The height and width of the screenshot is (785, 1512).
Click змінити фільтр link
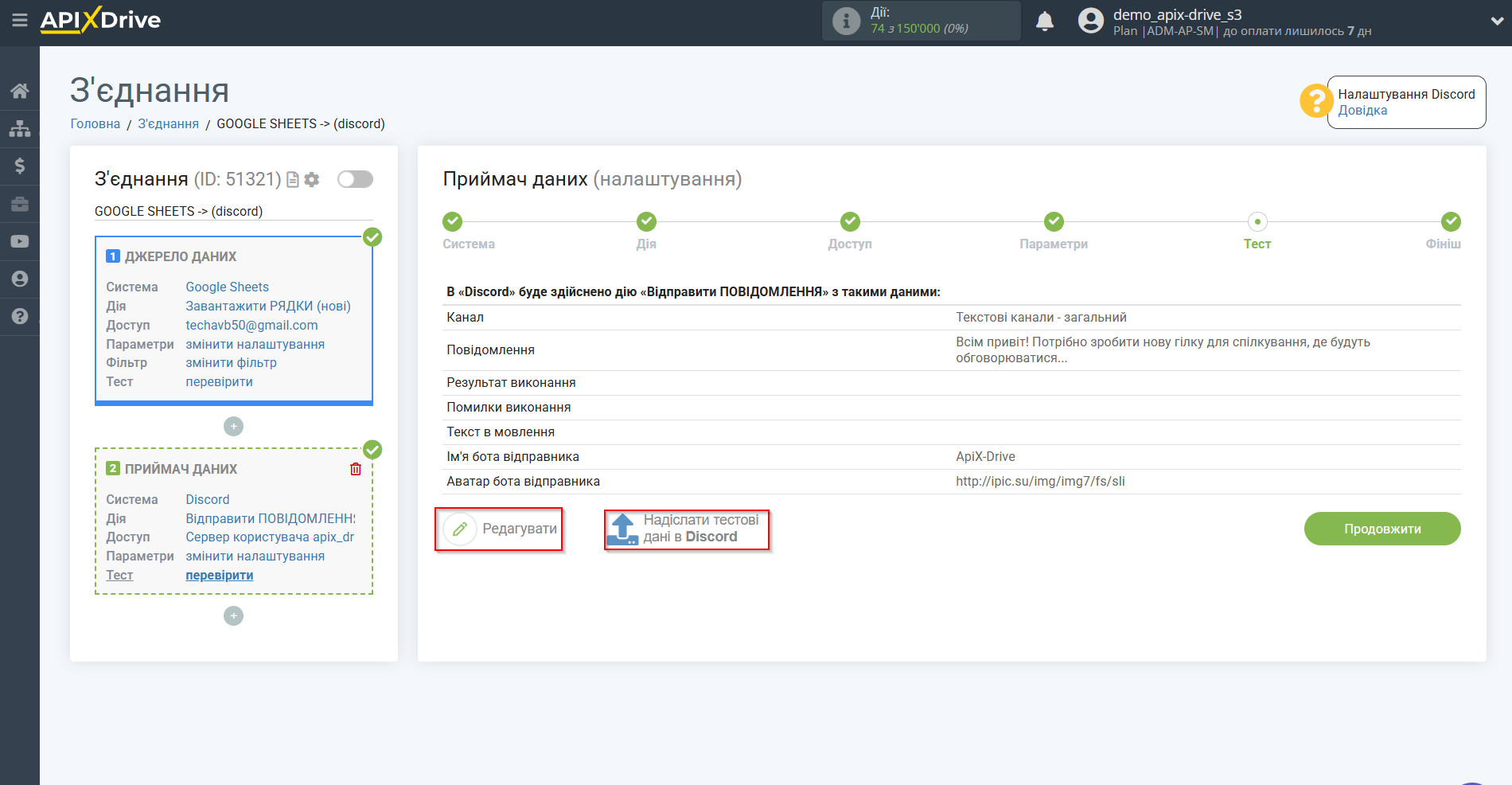click(232, 362)
